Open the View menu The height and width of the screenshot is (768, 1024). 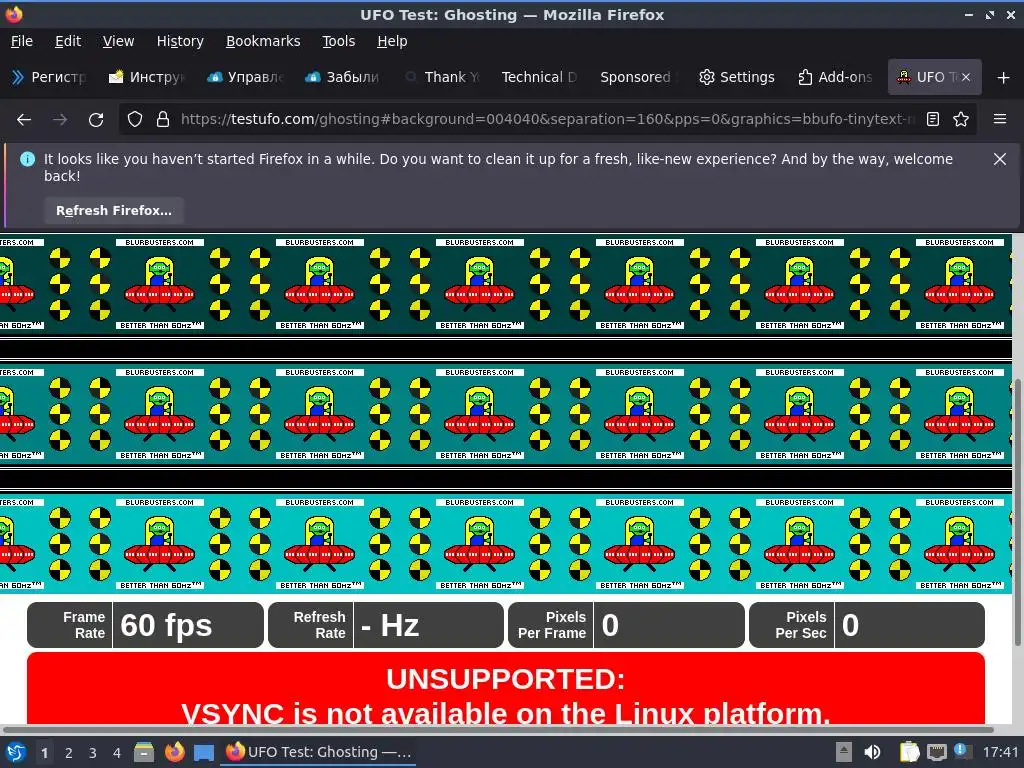118,41
